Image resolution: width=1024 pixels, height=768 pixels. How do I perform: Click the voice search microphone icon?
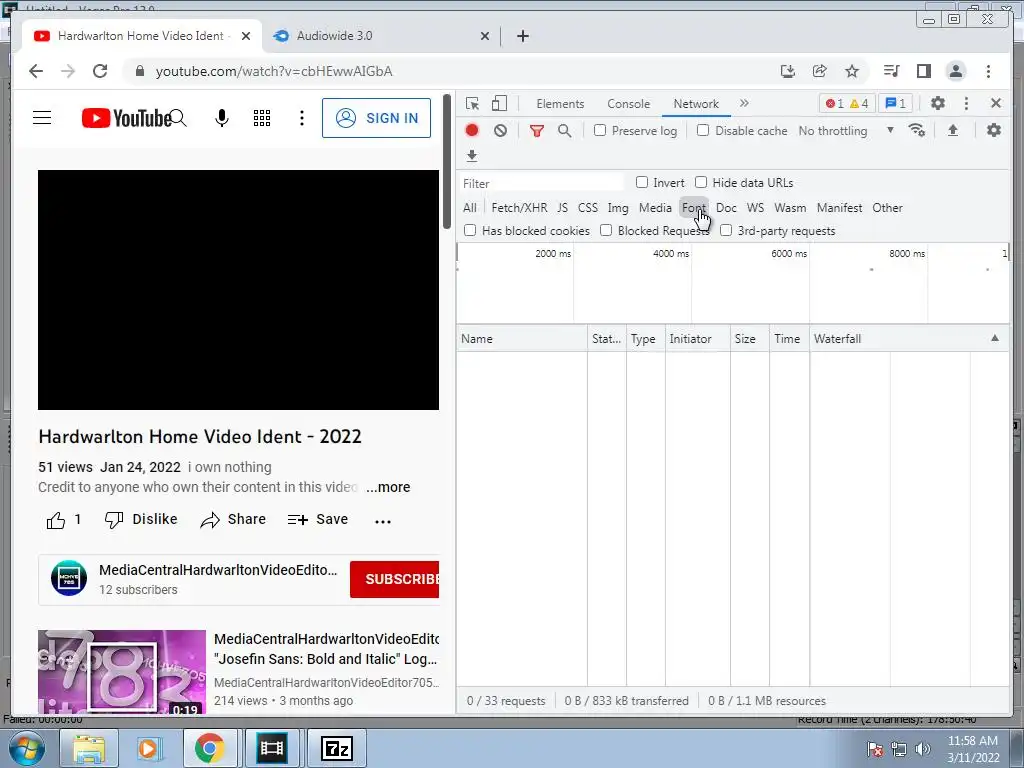coord(222,118)
